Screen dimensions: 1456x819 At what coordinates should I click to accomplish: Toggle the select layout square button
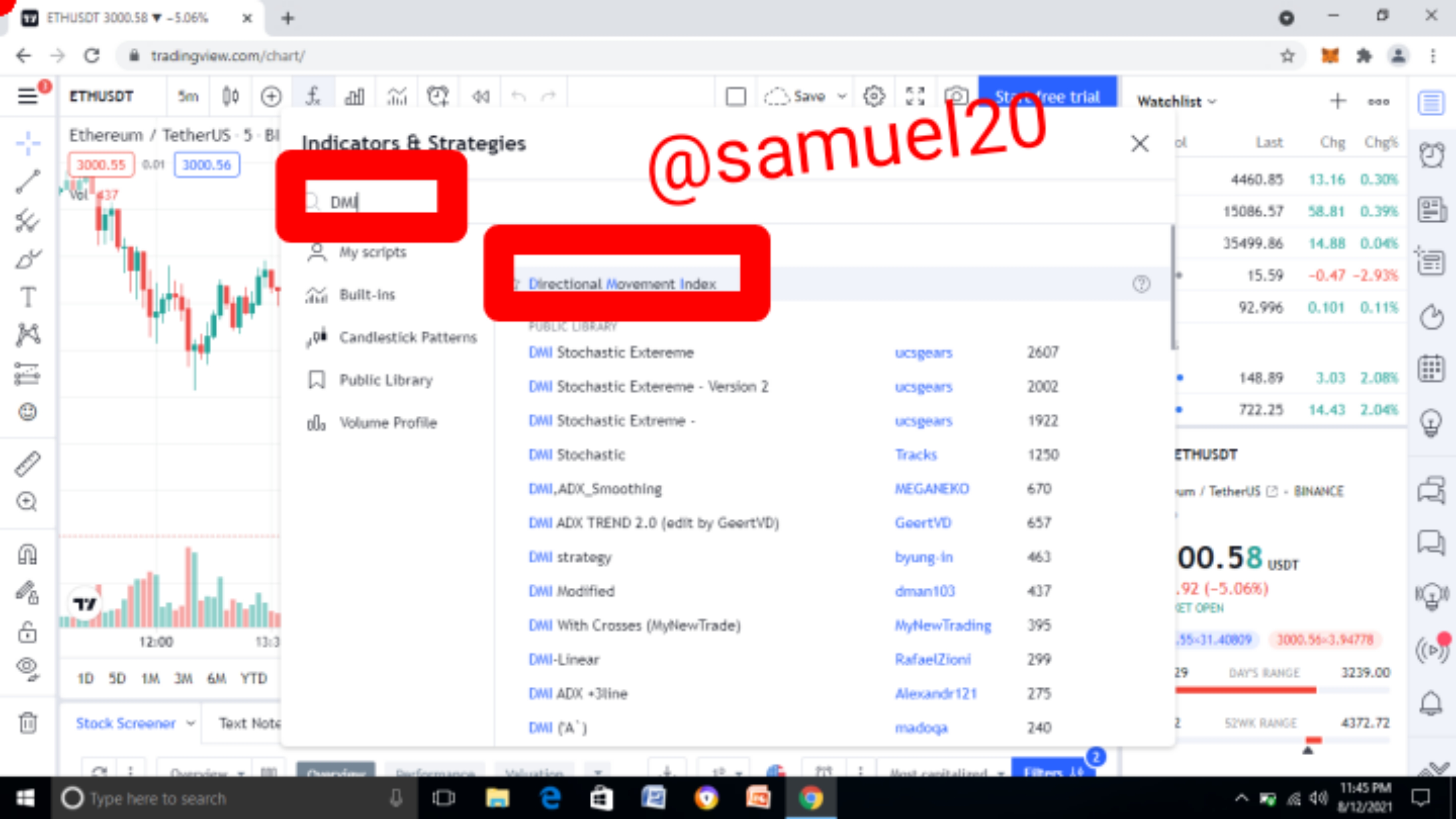735,96
